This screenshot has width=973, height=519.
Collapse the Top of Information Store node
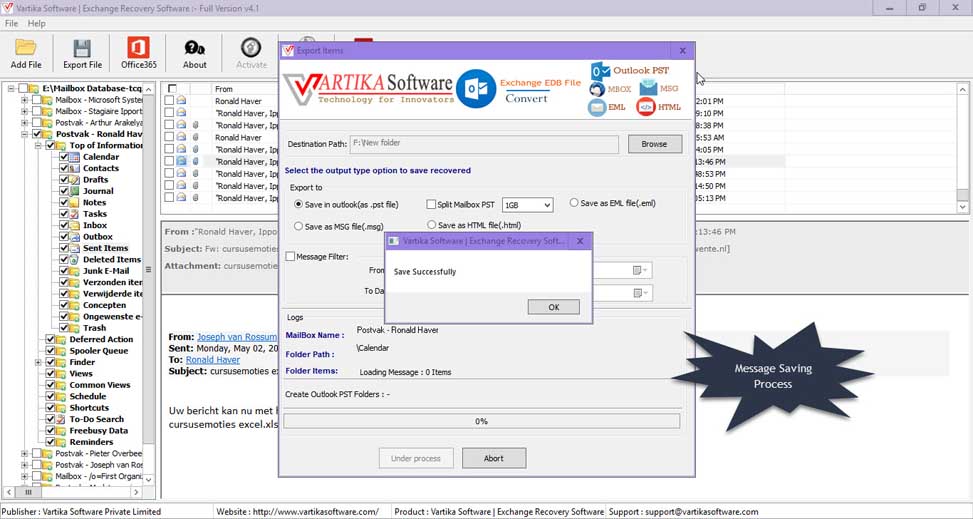[x=38, y=145]
